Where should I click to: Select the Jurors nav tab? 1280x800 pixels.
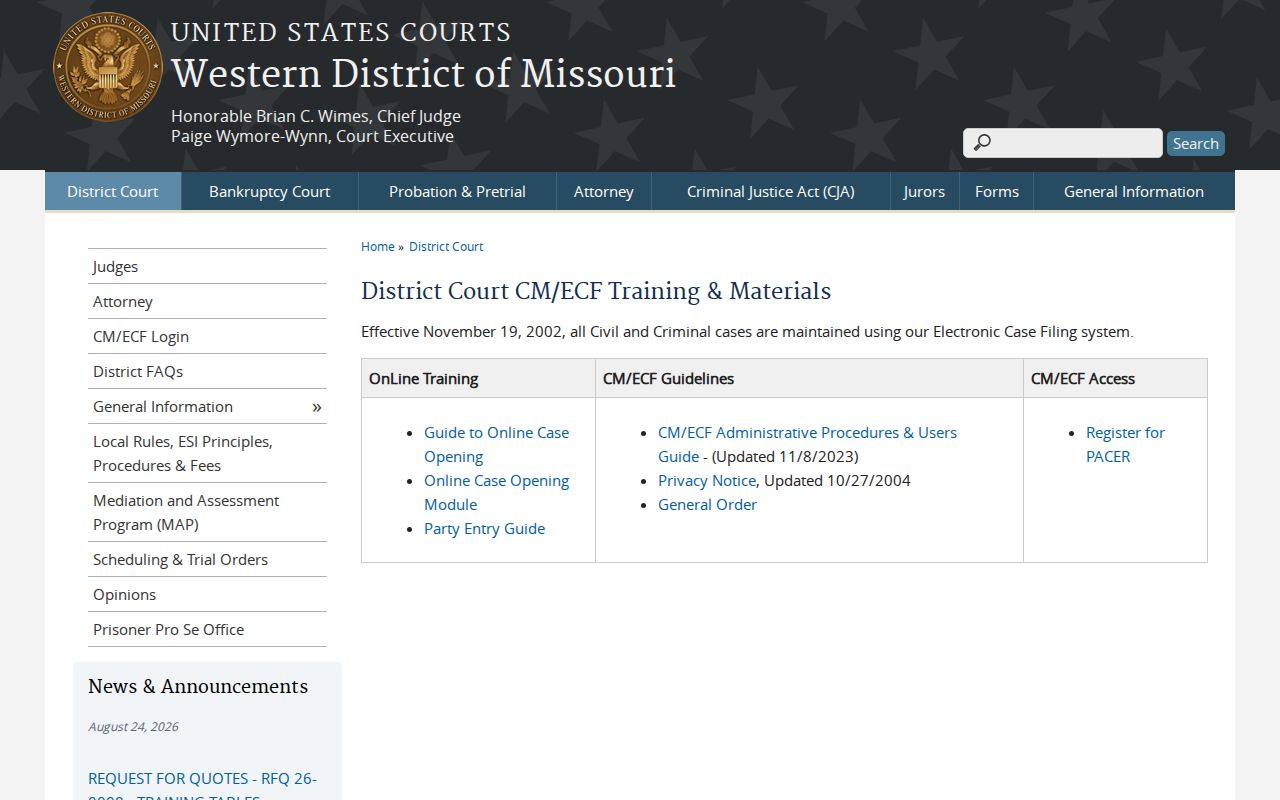coord(924,191)
